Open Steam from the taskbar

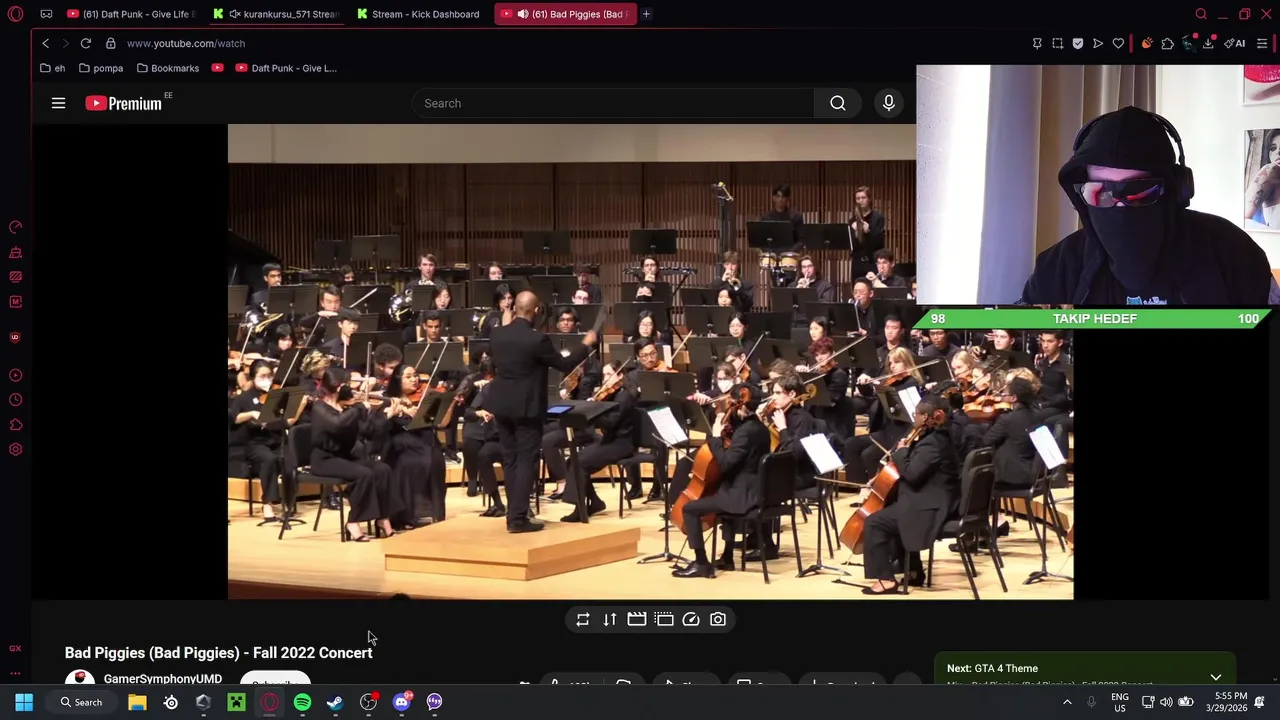click(335, 702)
